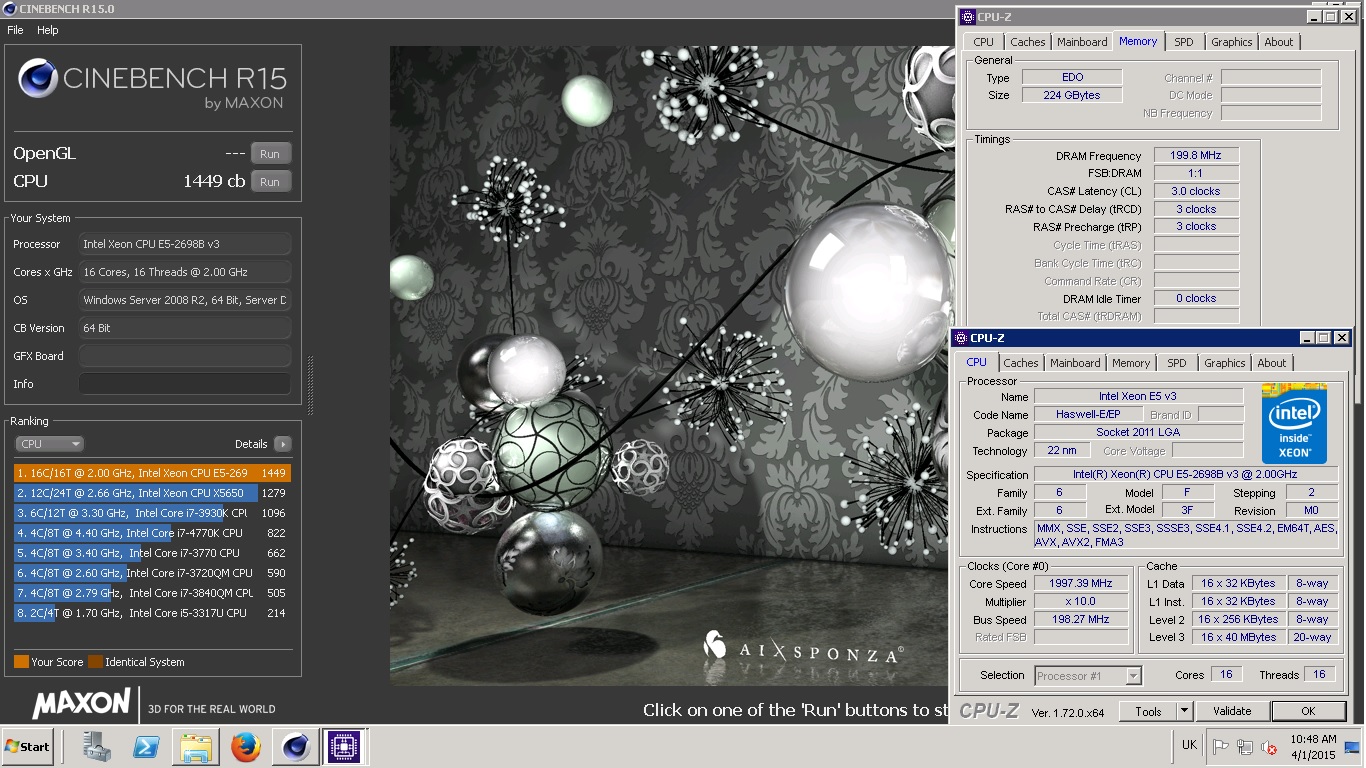Open Memory tab in front CPU-Z window
This screenshot has width=1366, height=768.
1131,363
